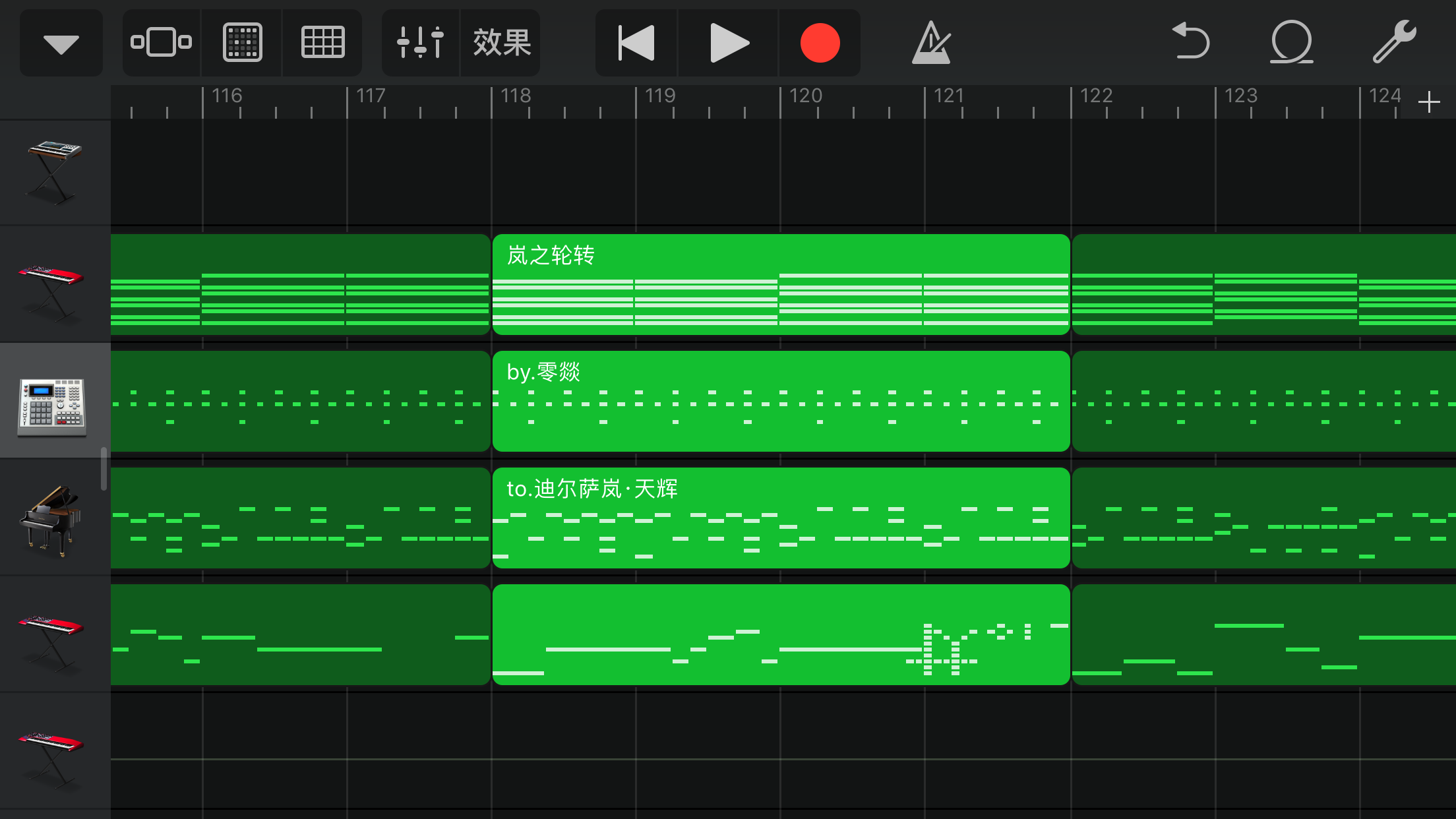The image size is (1456, 819).
Task: Select the by.零燚 drum region
Action: [x=781, y=401]
